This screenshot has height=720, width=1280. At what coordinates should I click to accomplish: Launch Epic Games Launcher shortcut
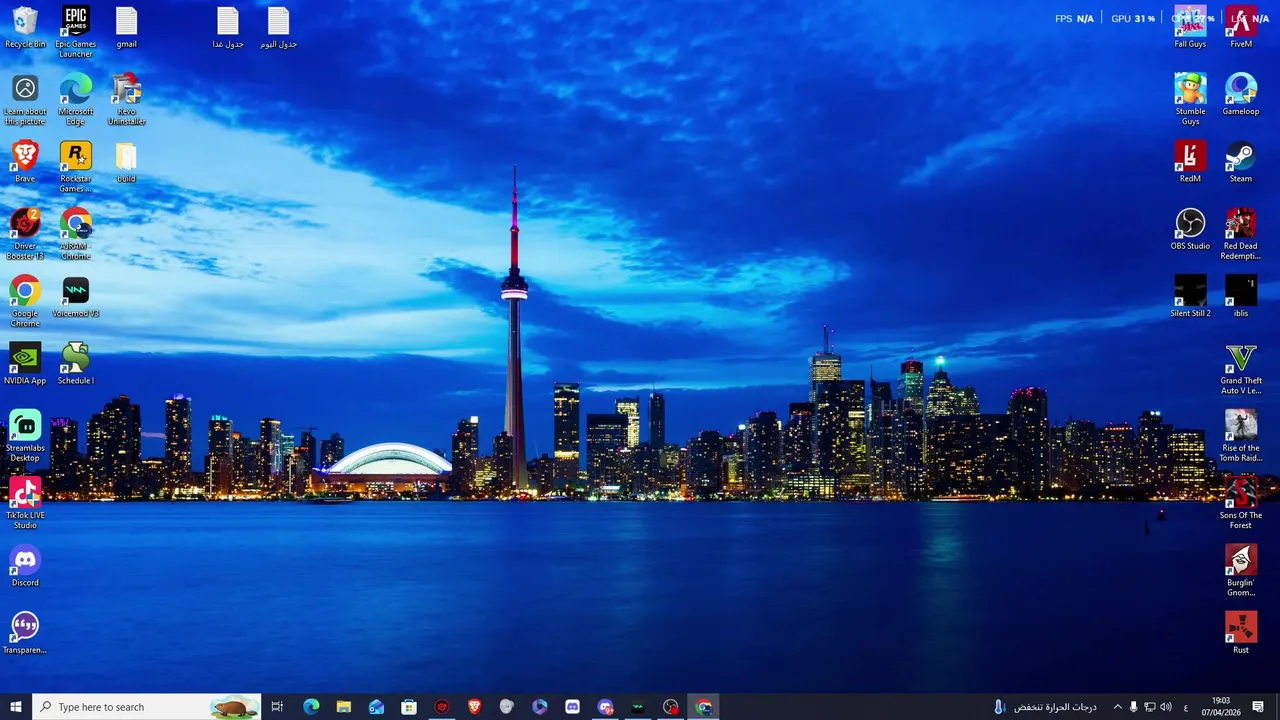(x=75, y=31)
